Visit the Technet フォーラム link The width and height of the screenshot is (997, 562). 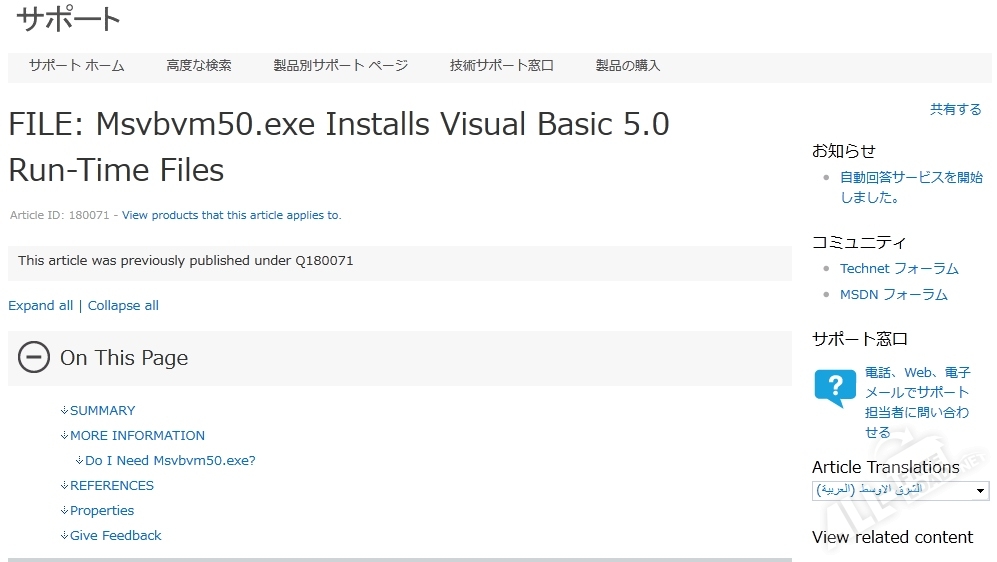(899, 269)
